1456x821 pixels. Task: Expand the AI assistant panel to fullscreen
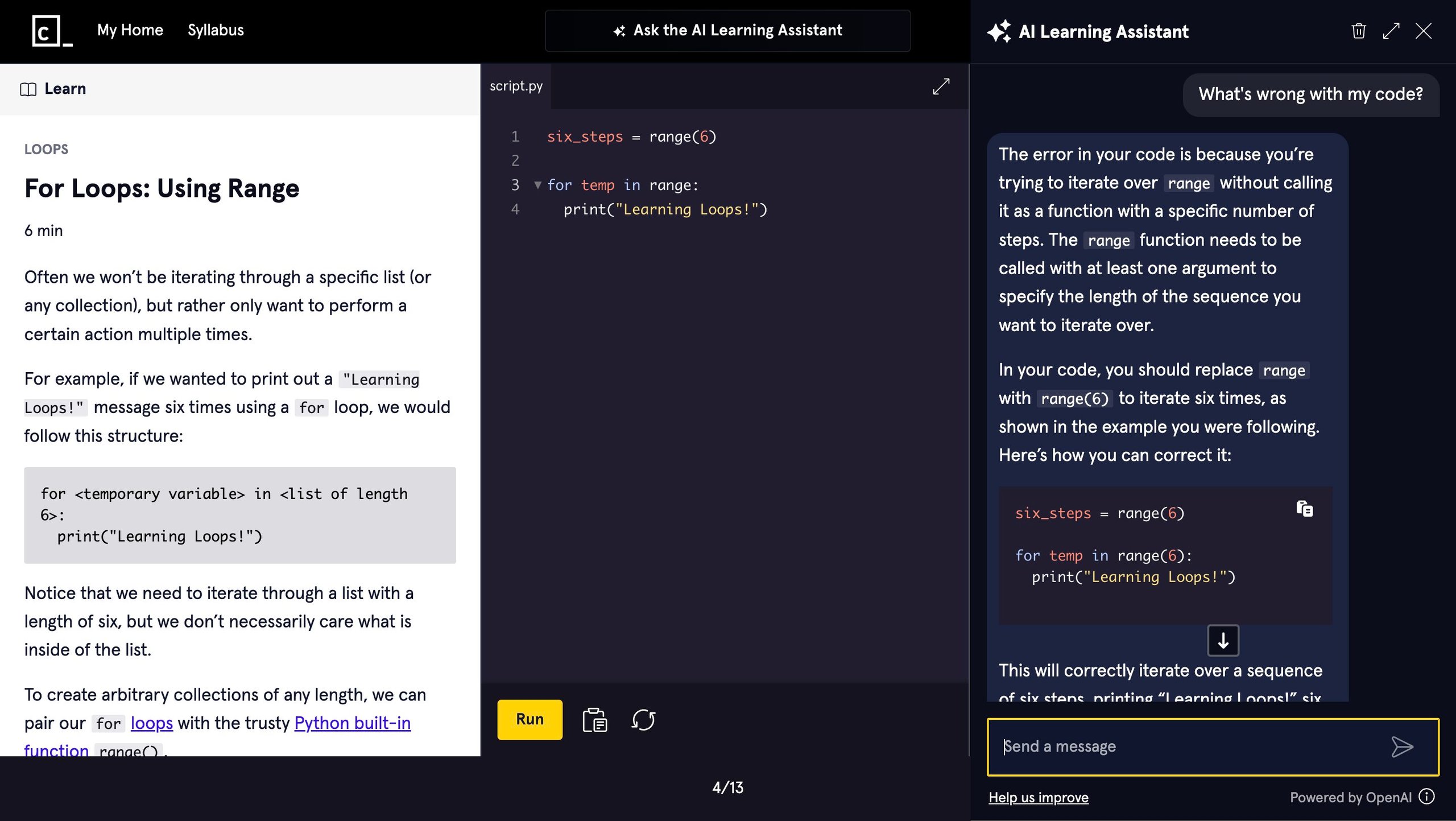[1391, 31]
